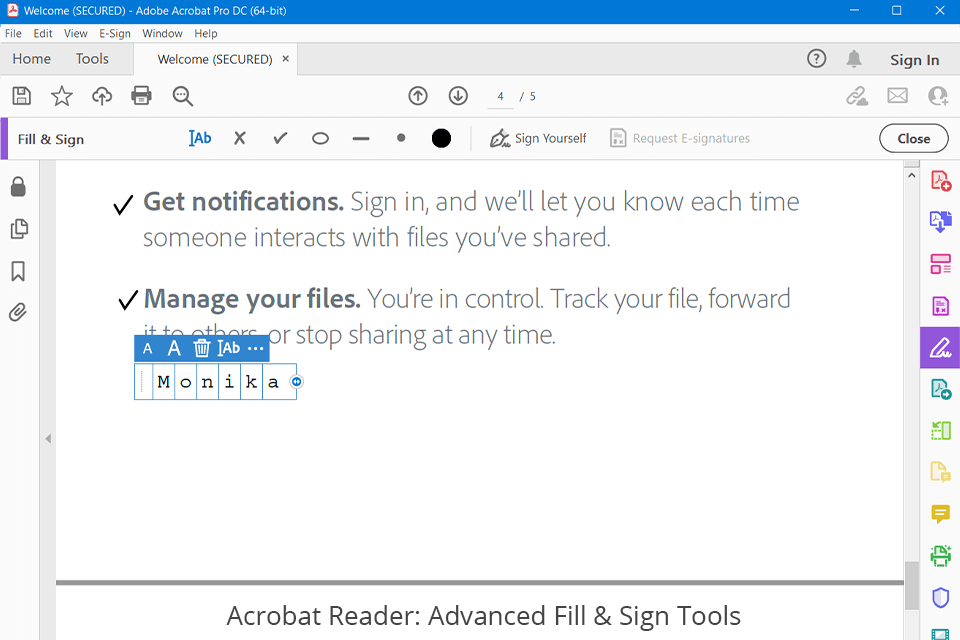
Task: Open the pale yellow document tool icon
Action: pos(940,472)
